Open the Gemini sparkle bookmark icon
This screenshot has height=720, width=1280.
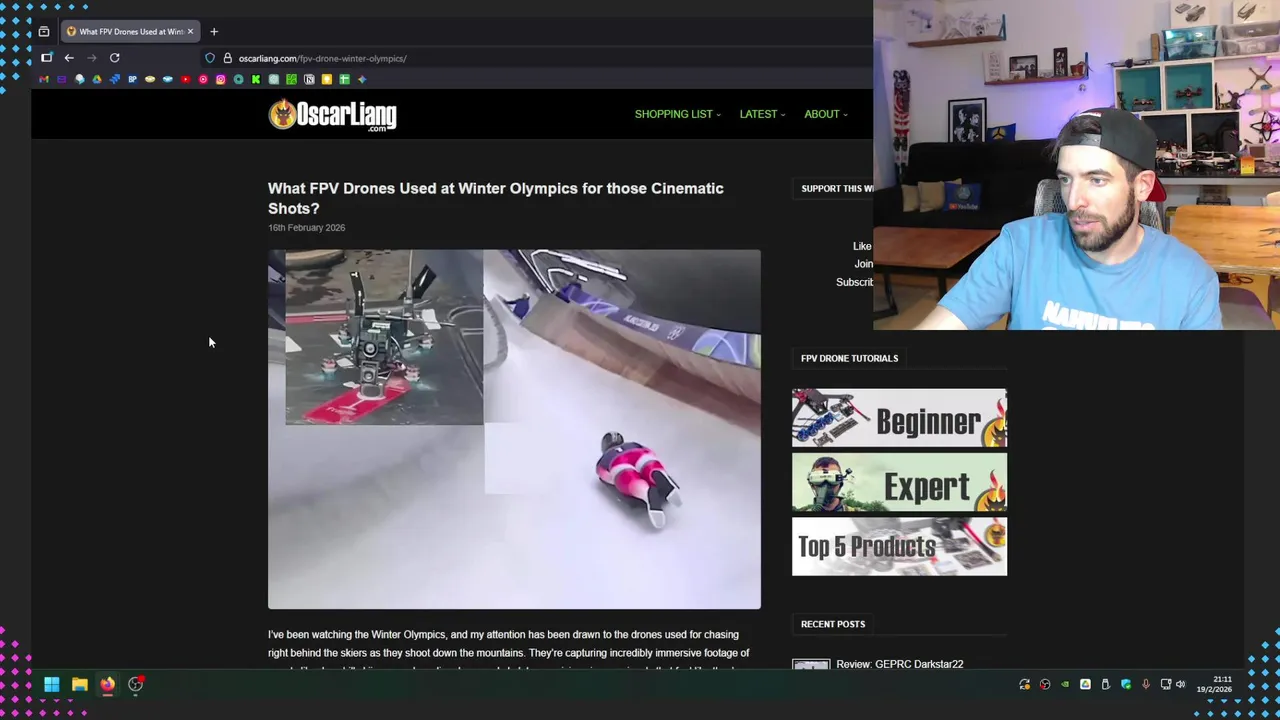click(362, 79)
